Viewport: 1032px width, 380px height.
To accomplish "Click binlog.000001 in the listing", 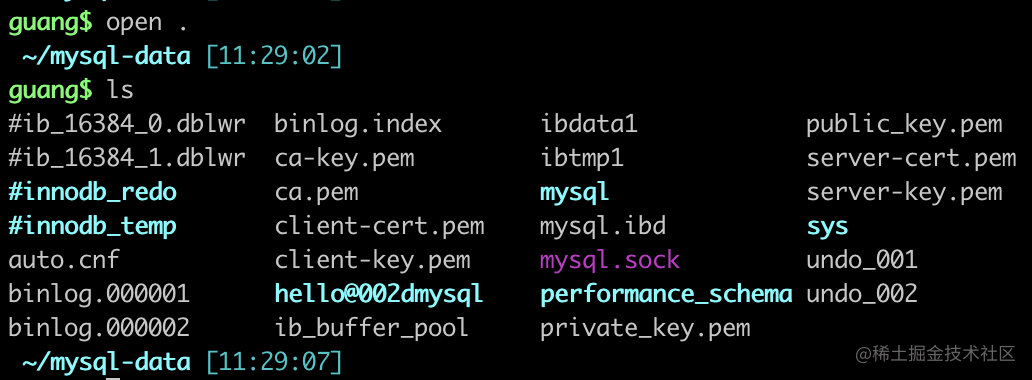I will [99, 294].
